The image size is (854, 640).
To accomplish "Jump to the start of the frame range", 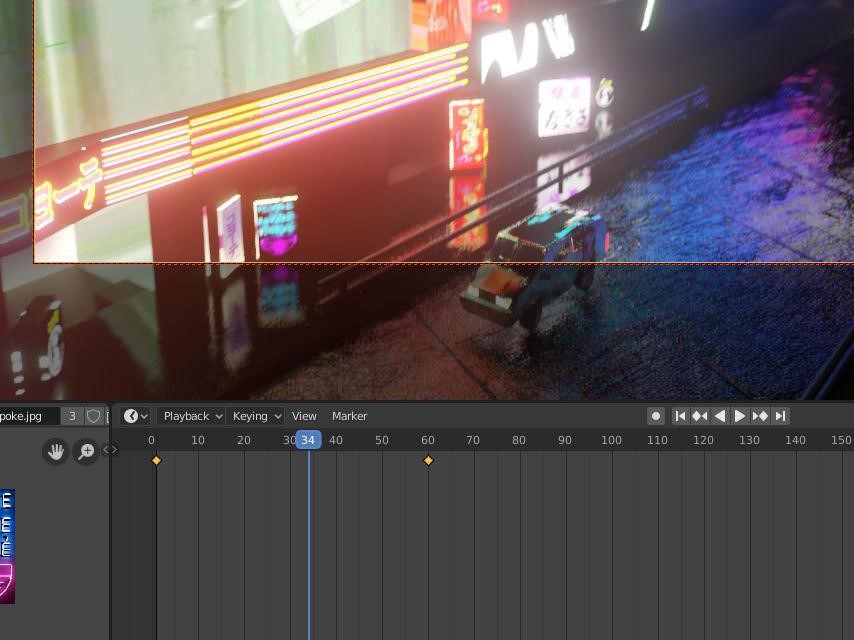I will coord(681,415).
